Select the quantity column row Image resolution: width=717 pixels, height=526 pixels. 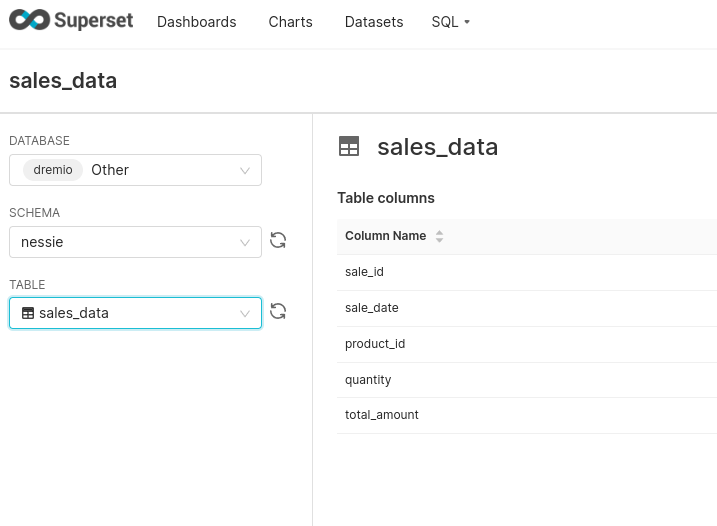(527, 380)
